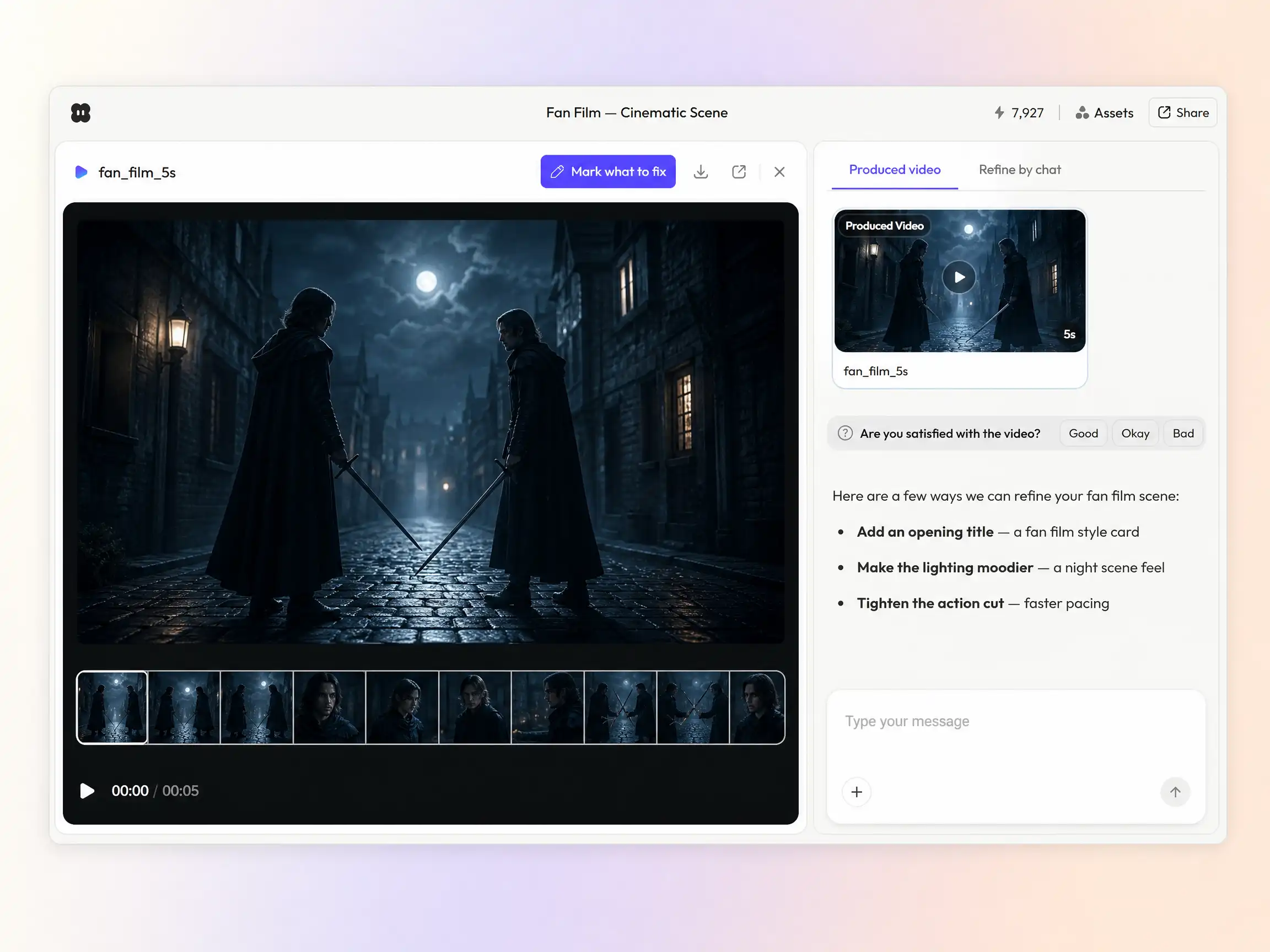Select the fourth filmstrip frame, first face close-up
Screen dimensions: 1270x952
(x=330, y=707)
